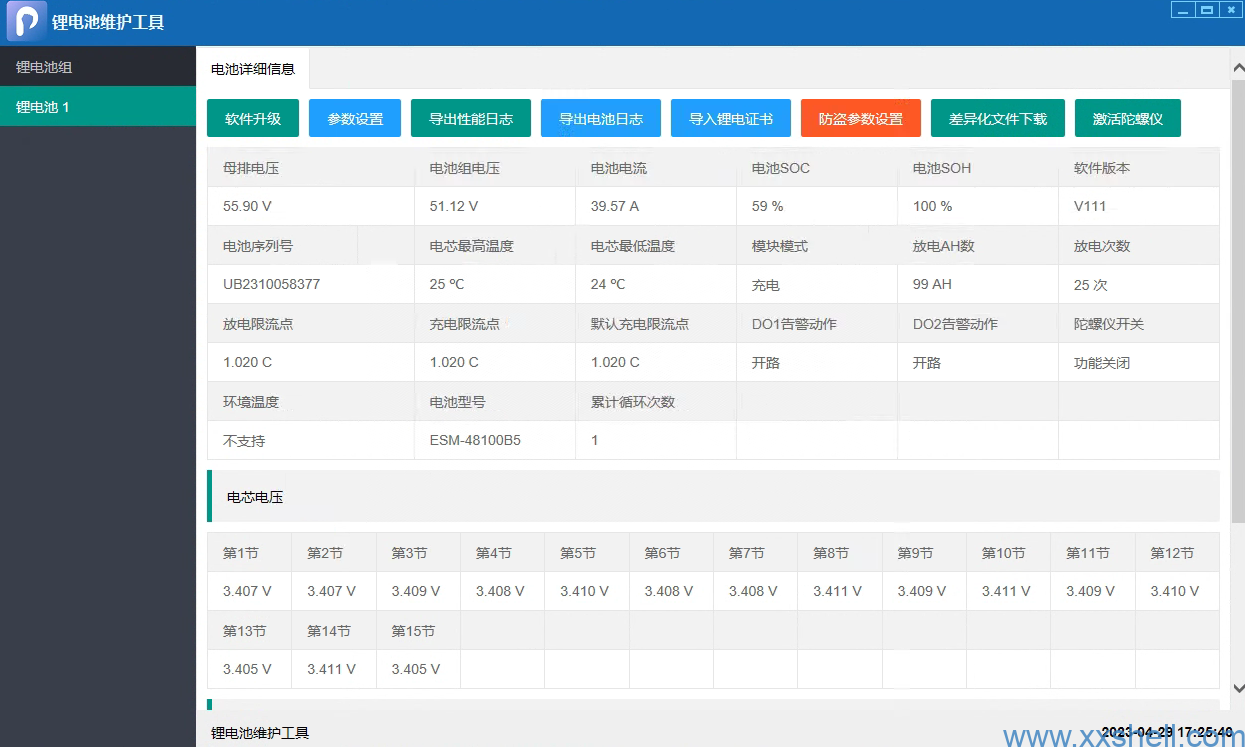
Task: Maximize the battery maintenance tool window
Action: click(1207, 10)
